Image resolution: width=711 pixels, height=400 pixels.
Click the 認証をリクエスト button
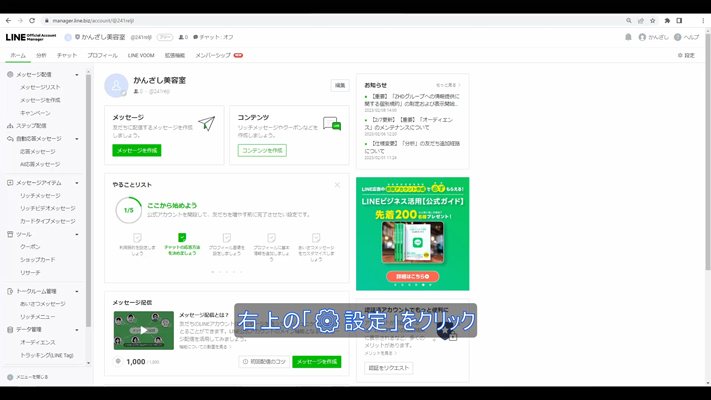tap(389, 368)
